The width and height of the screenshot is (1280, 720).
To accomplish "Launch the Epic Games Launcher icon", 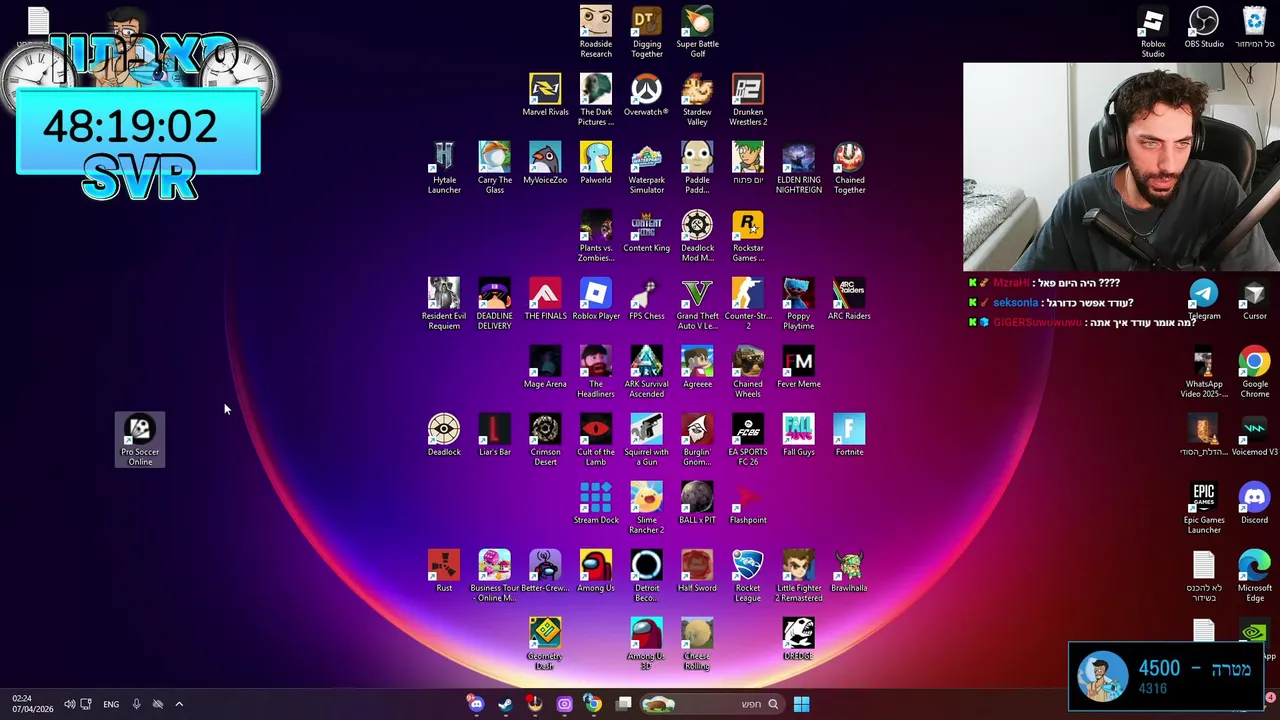I will (1204, 508).
